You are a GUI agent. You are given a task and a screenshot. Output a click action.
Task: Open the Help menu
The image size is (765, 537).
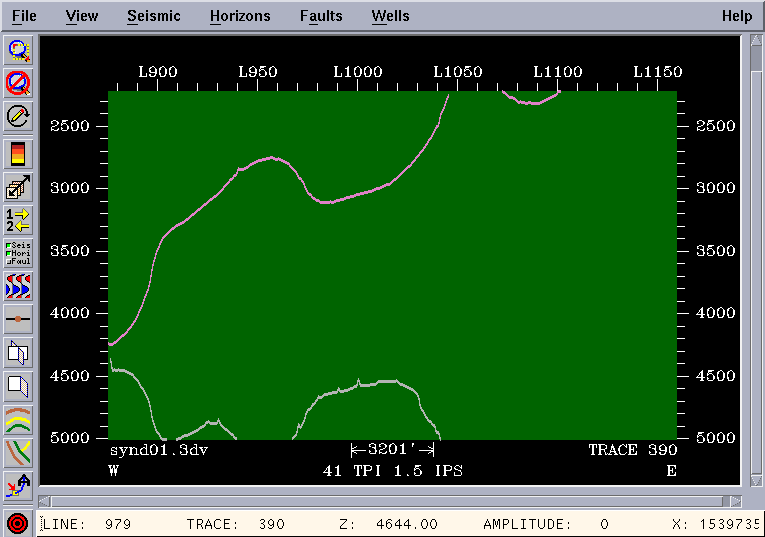point(737,16)
